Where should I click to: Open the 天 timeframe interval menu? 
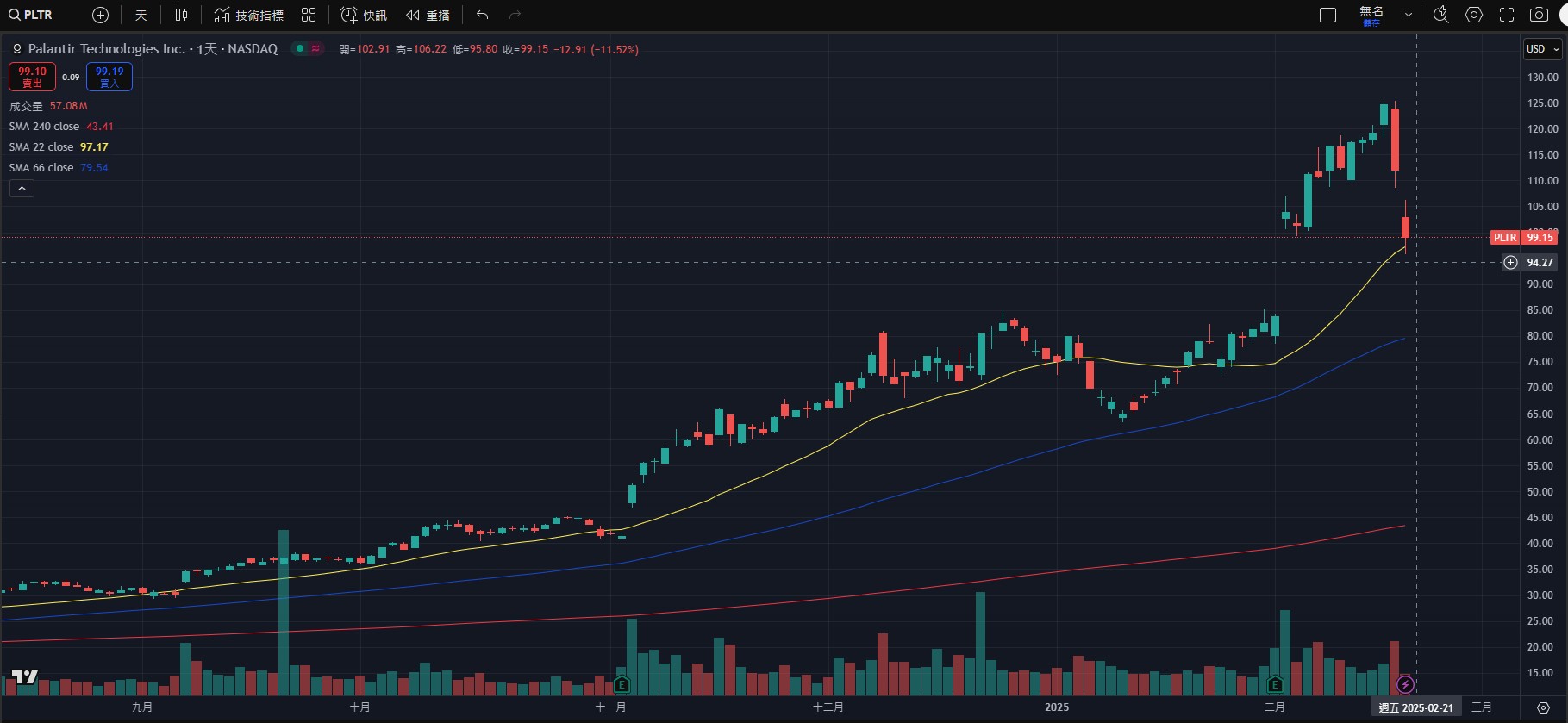coord(141,15)
